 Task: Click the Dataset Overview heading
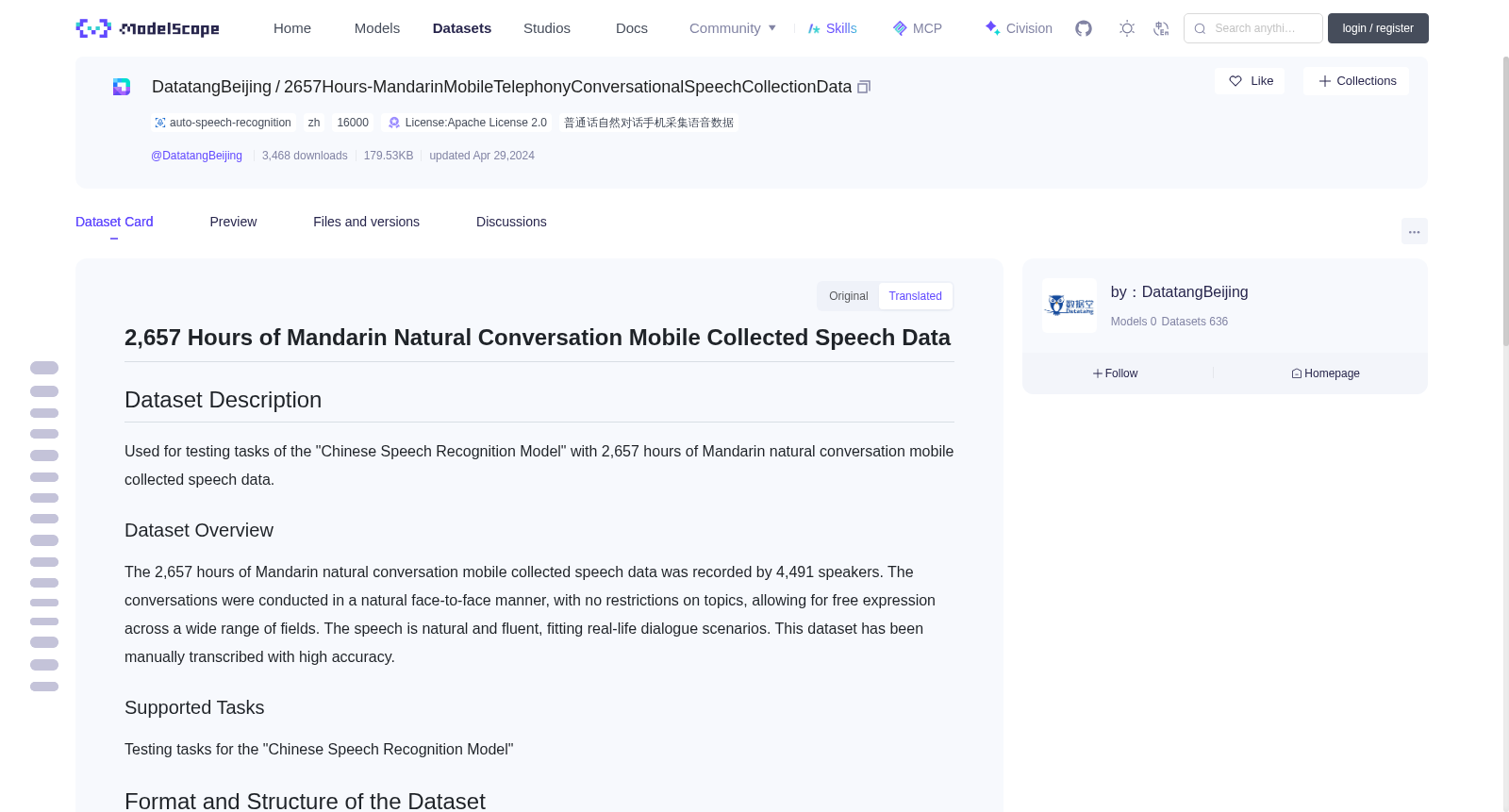pos(199,530)
